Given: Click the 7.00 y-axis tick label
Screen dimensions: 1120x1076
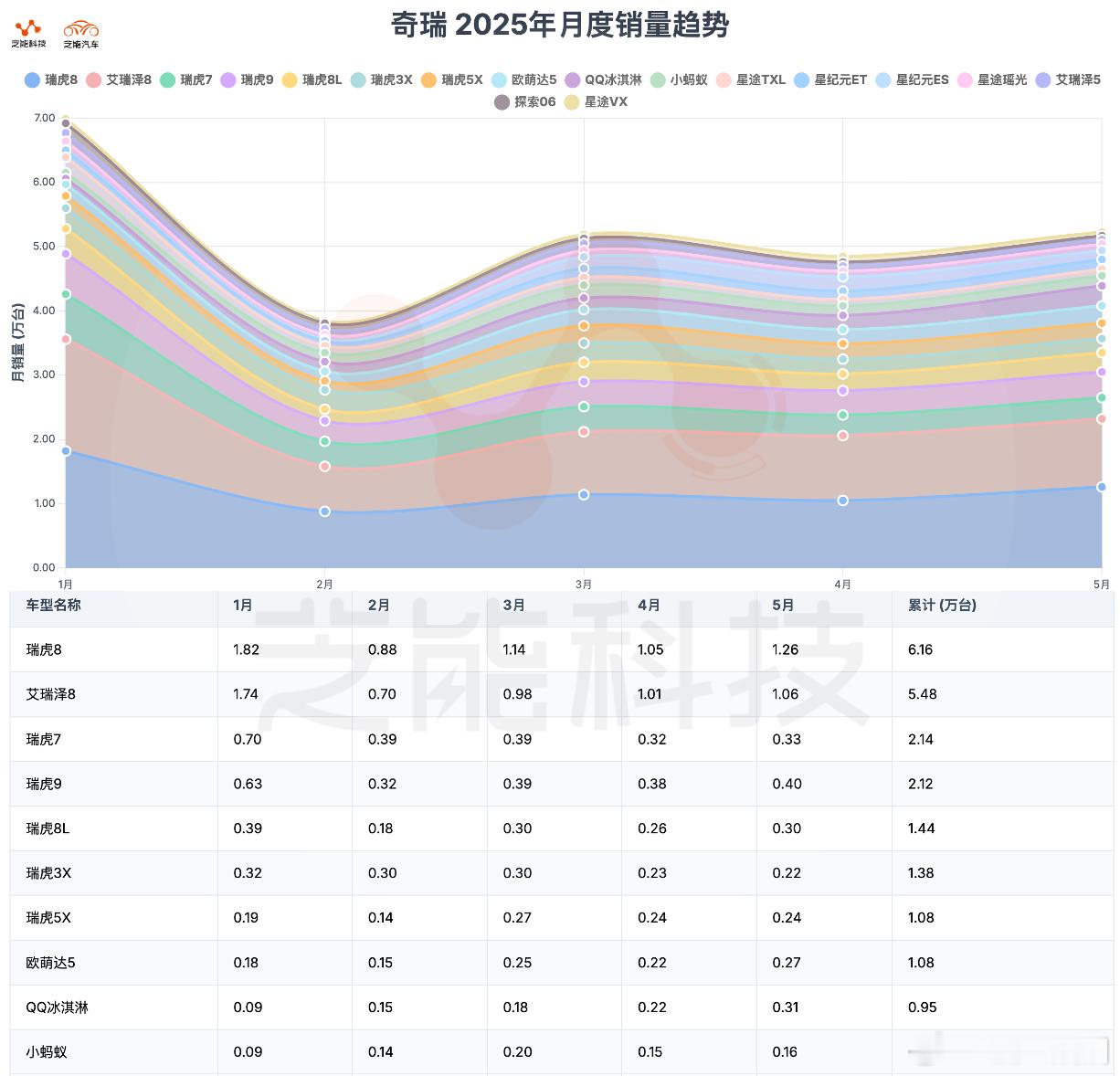Looking at the screenshot, I should [x=44, y=118].
